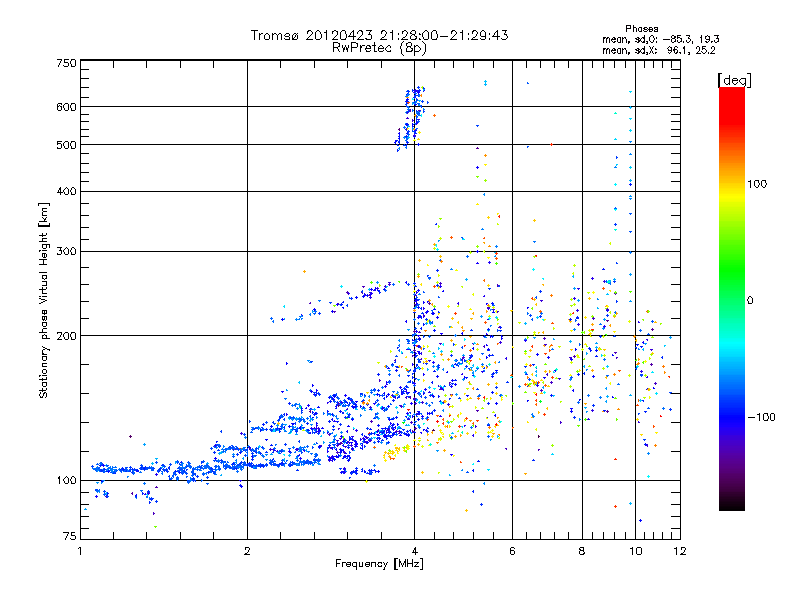The width and height of the screenshot is (800, 600).
Task: Click the x-axis tick label '10'
Action: pos(636,551)
